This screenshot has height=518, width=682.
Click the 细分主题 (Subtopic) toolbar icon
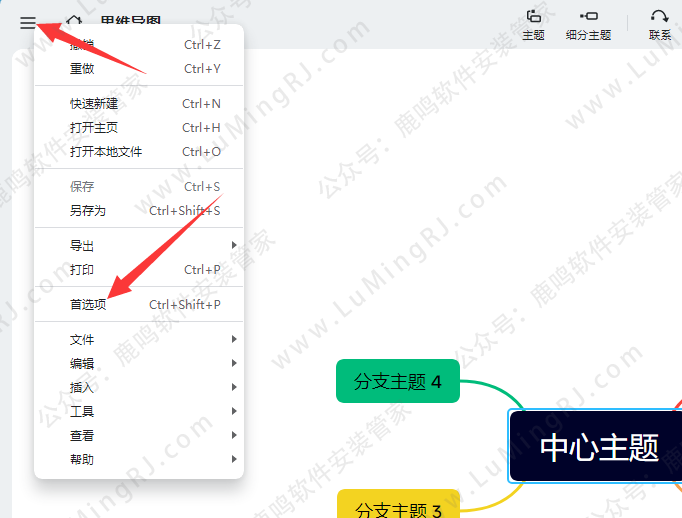point(588,24)
